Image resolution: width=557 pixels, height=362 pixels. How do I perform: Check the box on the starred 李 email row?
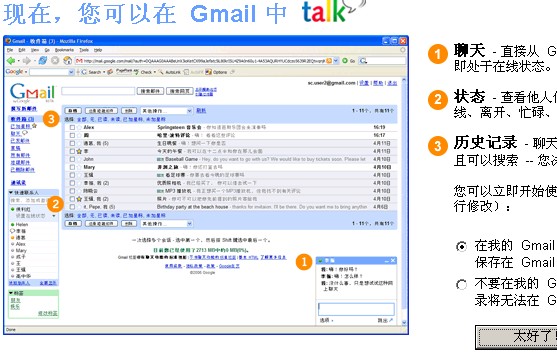coord(72,151)
